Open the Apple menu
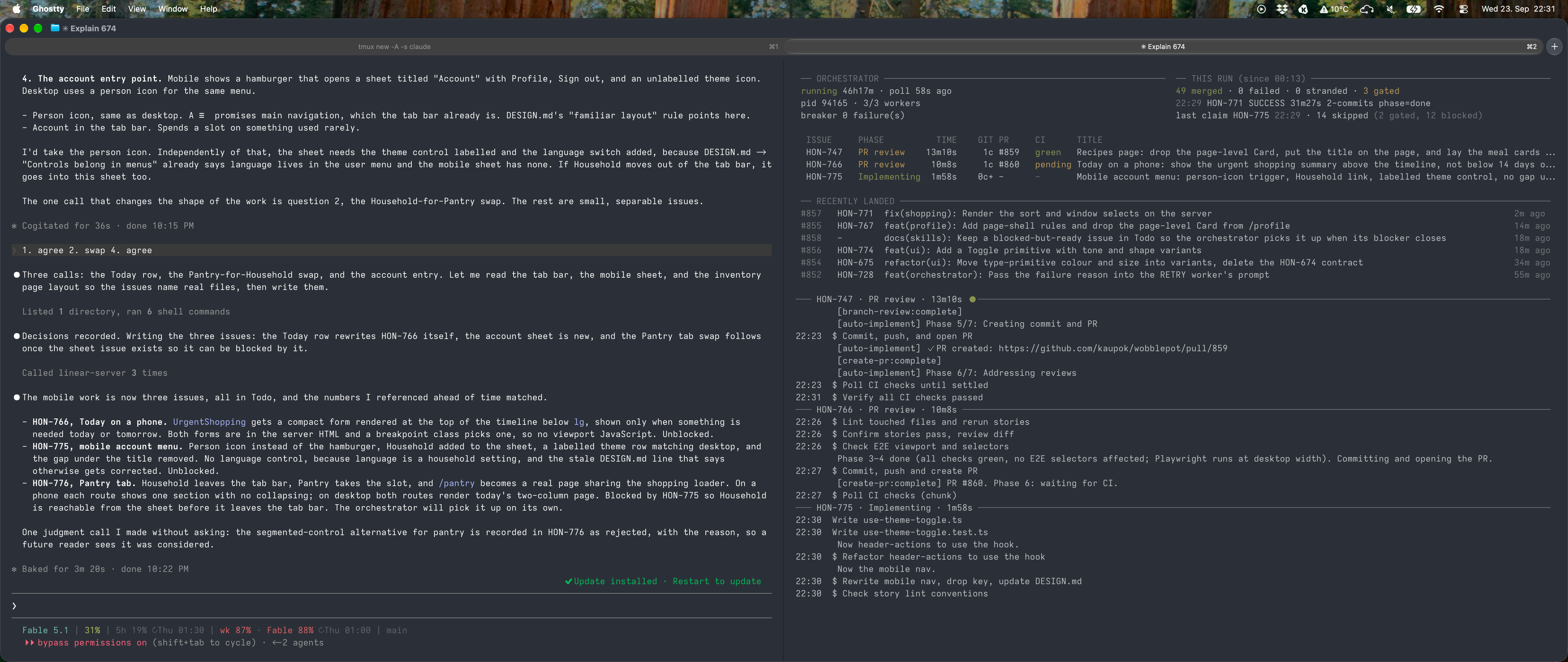 point(17,9)
